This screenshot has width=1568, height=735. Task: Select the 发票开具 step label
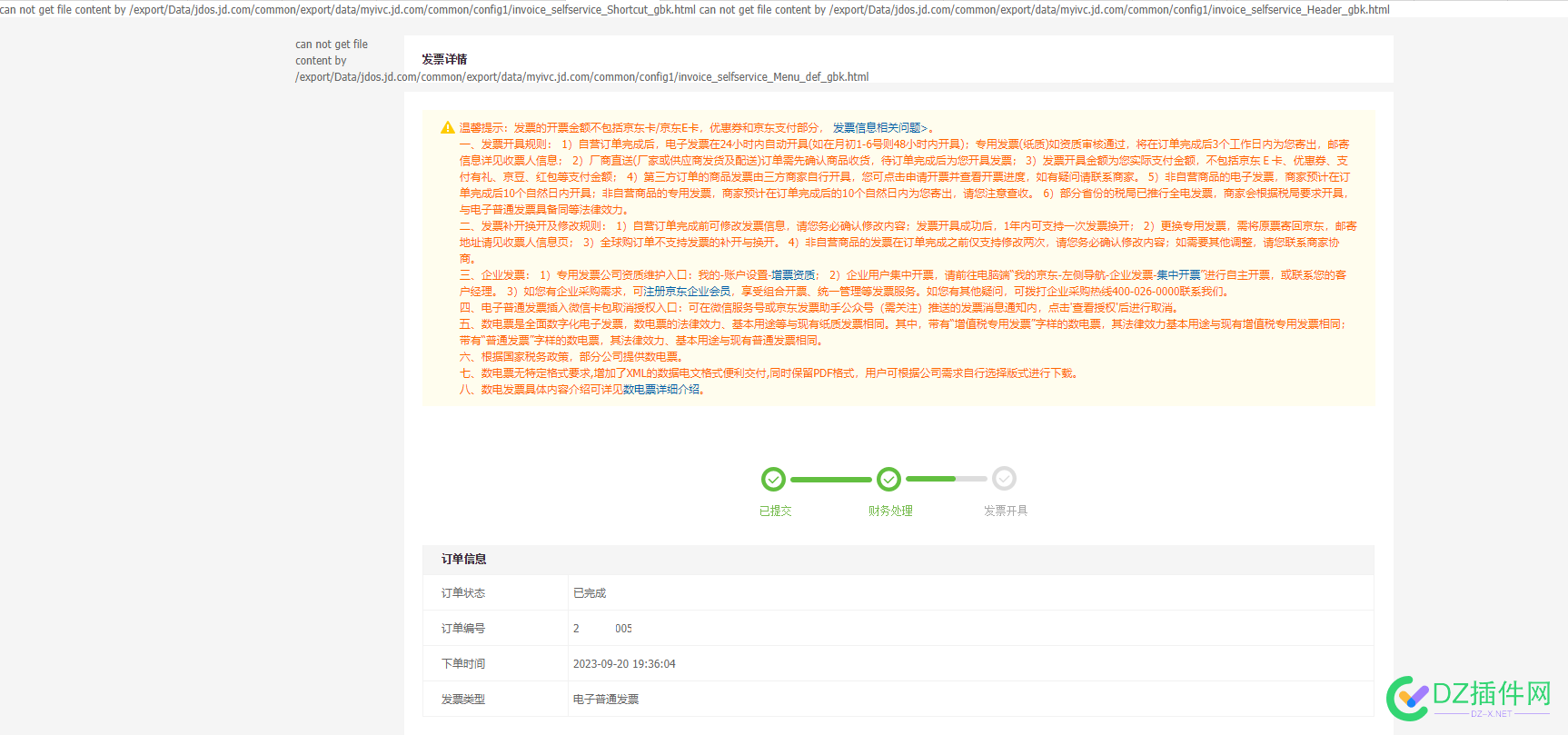coord(1006,511)
